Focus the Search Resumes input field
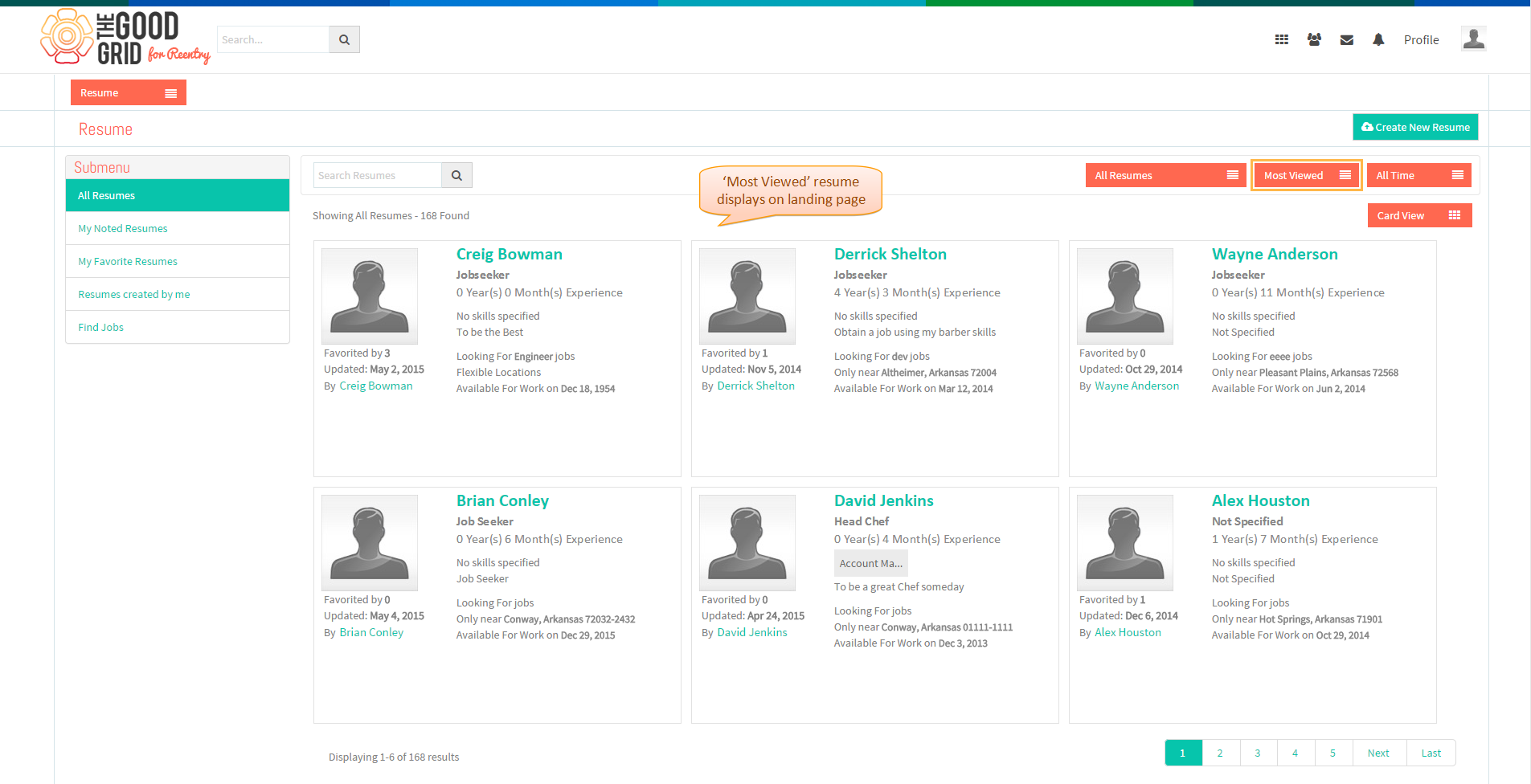This screenshot has width=1531, height=784. click(378, 175)
